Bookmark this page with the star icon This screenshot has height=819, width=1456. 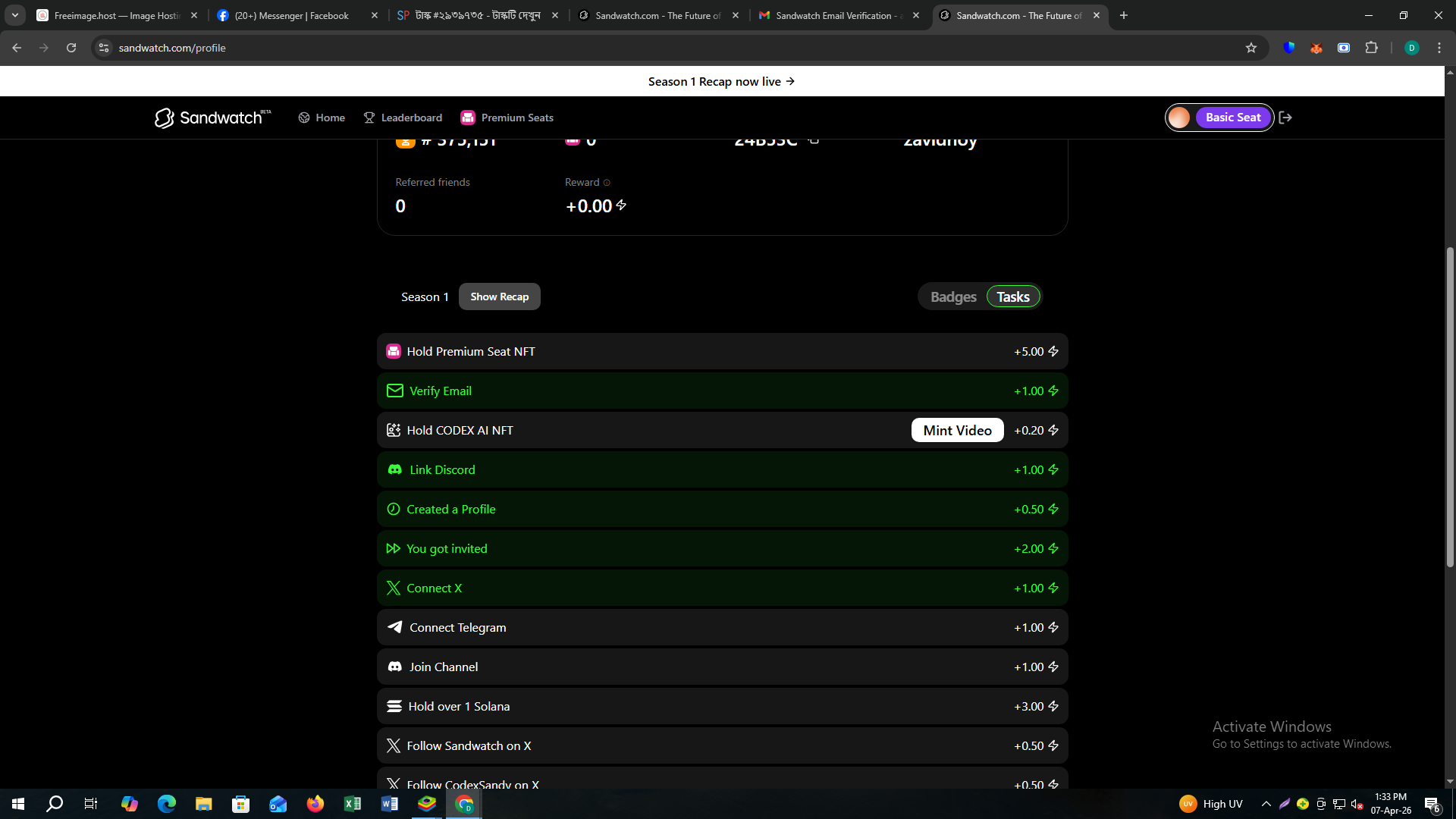point(1251,48)
